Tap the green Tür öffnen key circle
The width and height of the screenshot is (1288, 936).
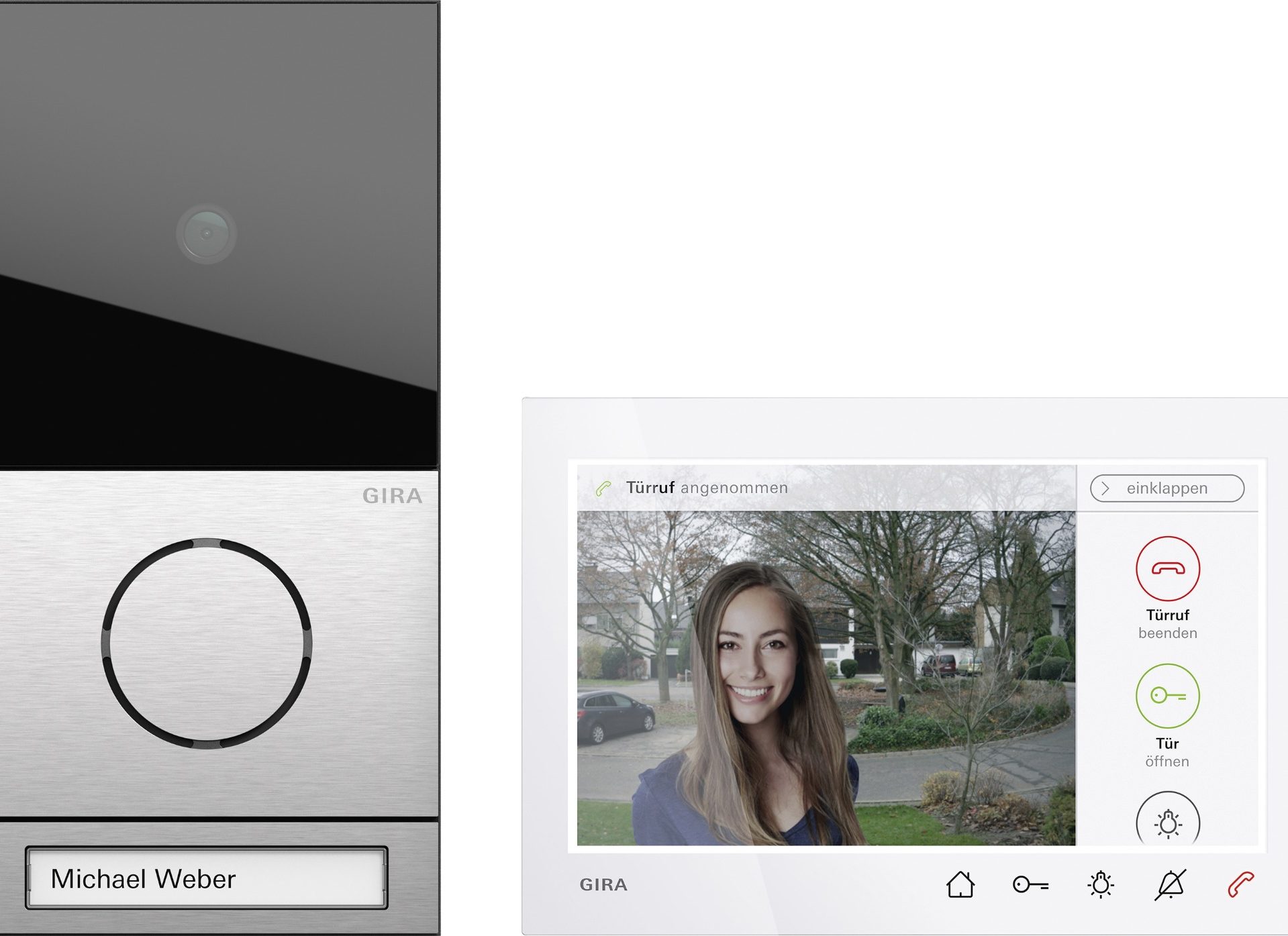pyautogui.click(x=1167, y=696)
